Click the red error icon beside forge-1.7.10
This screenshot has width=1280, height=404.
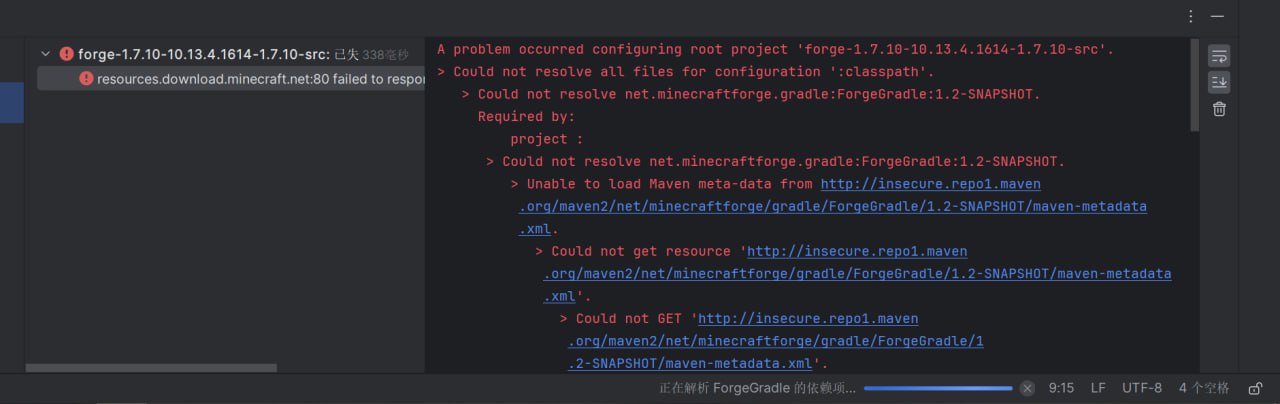(66, 54)
